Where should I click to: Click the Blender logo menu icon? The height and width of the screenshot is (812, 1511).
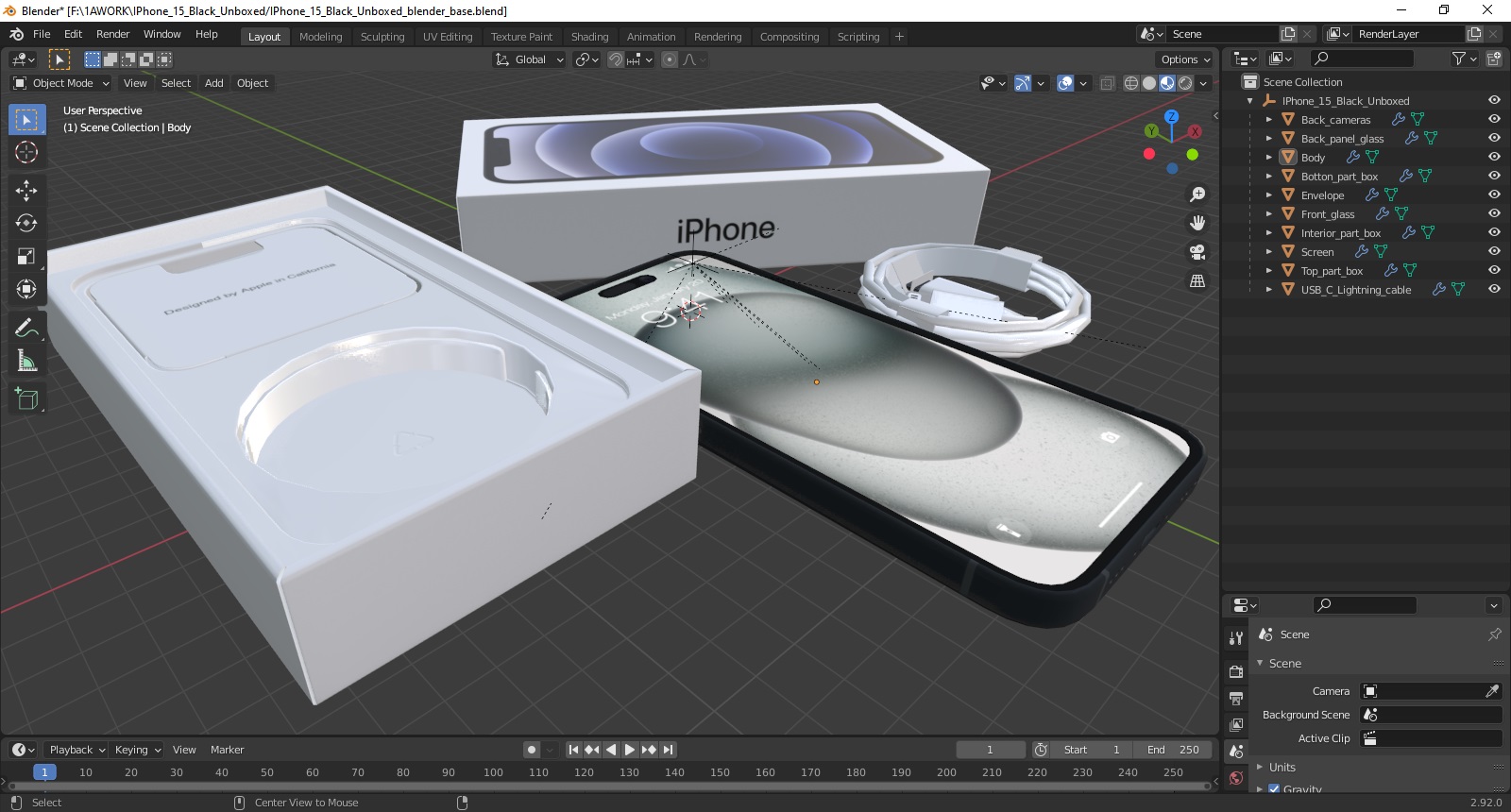[x=16, y=34]
